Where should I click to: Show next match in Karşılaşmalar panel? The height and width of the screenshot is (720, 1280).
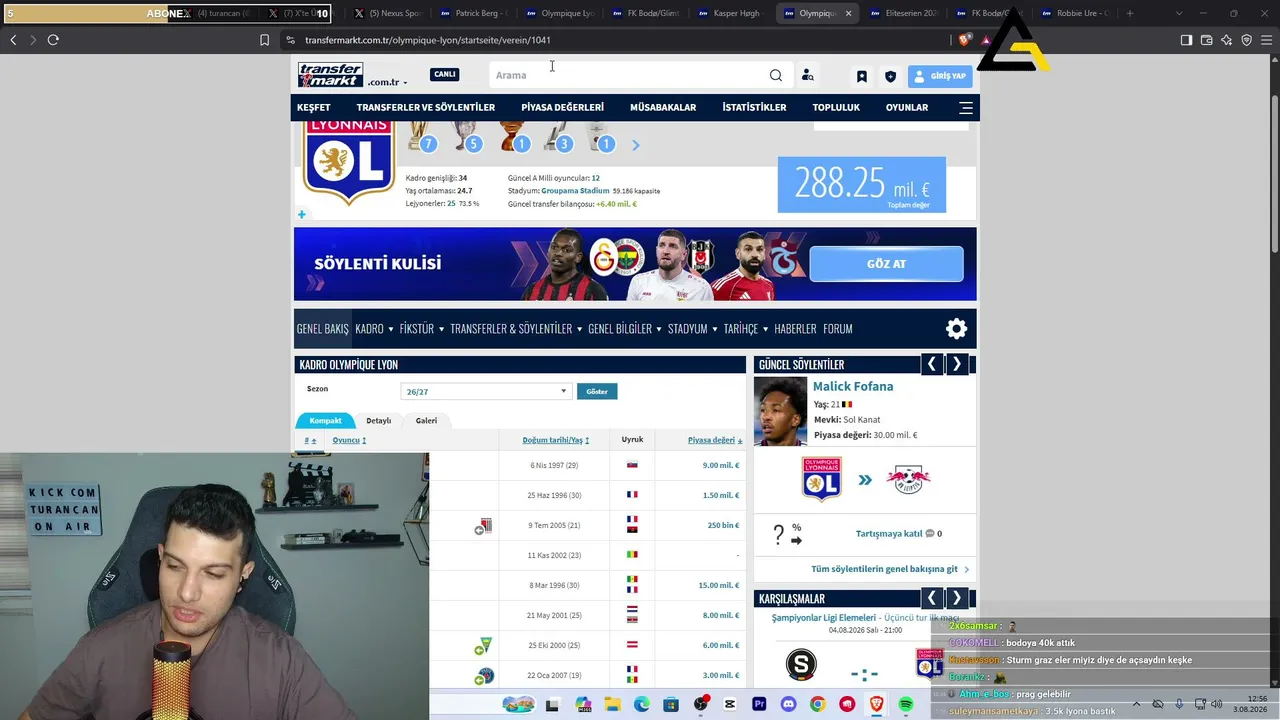957,598
